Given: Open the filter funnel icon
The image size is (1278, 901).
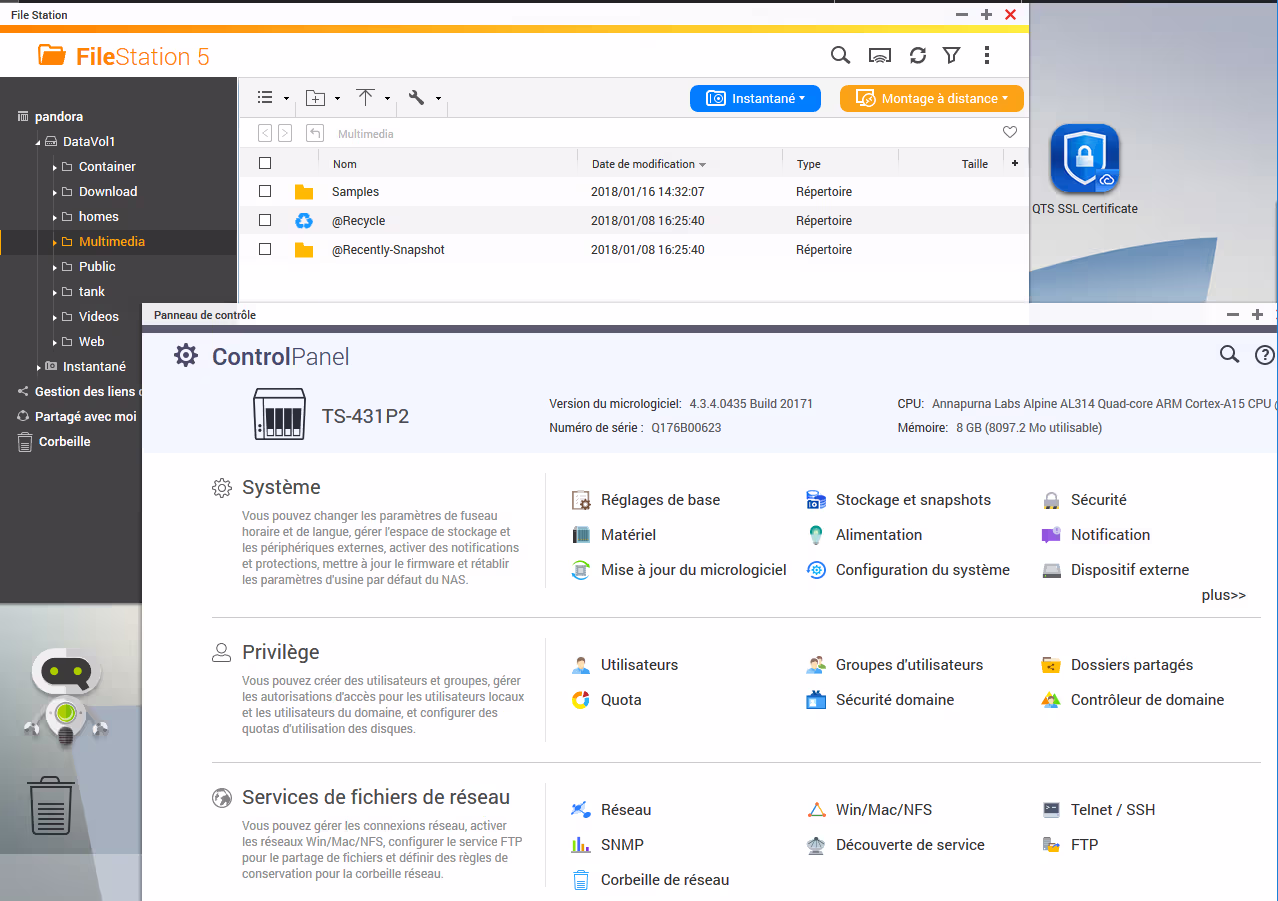Looking at the screenshot, I should click(x=951, y=56).
